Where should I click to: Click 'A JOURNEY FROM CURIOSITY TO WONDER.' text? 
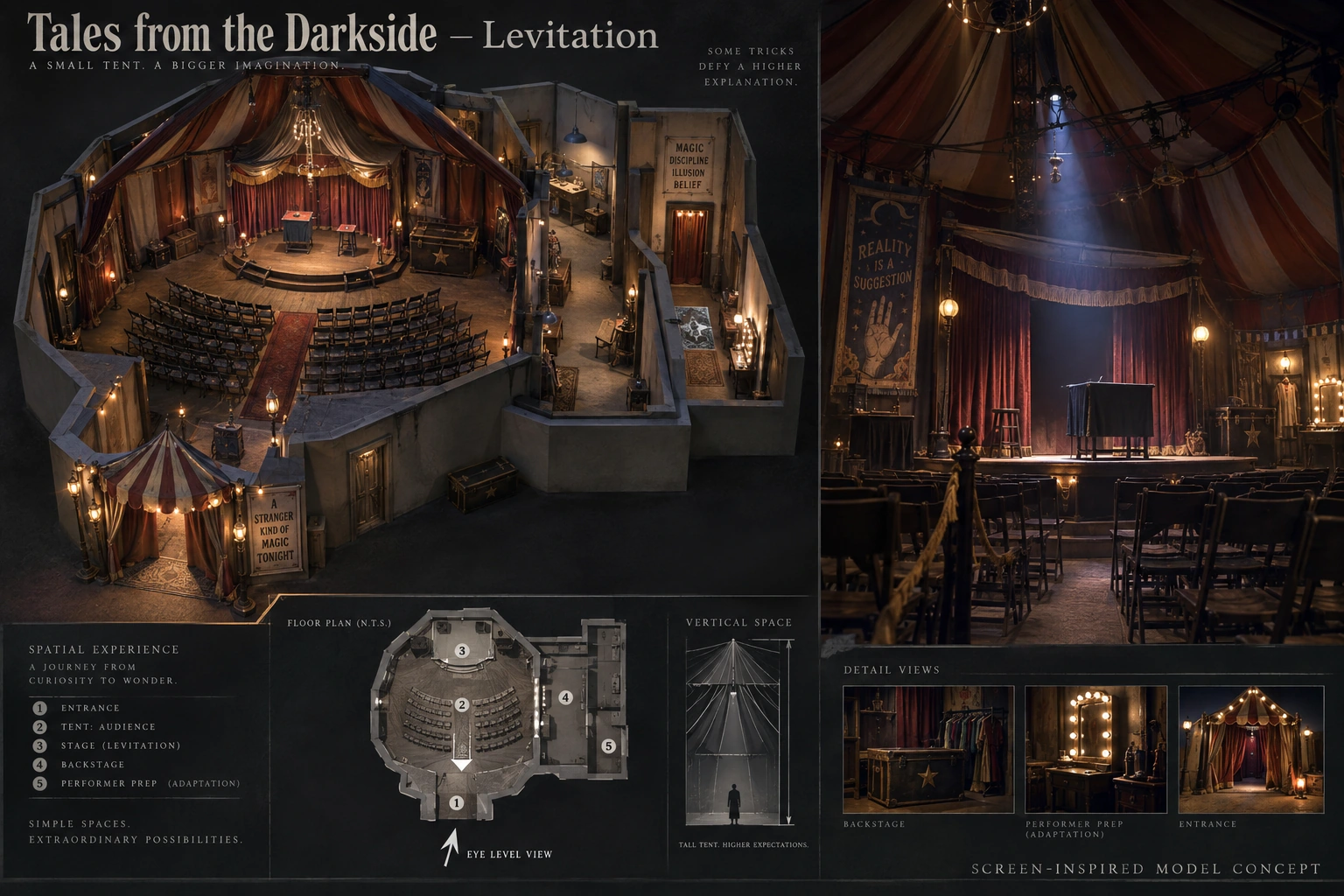(103, 674)
